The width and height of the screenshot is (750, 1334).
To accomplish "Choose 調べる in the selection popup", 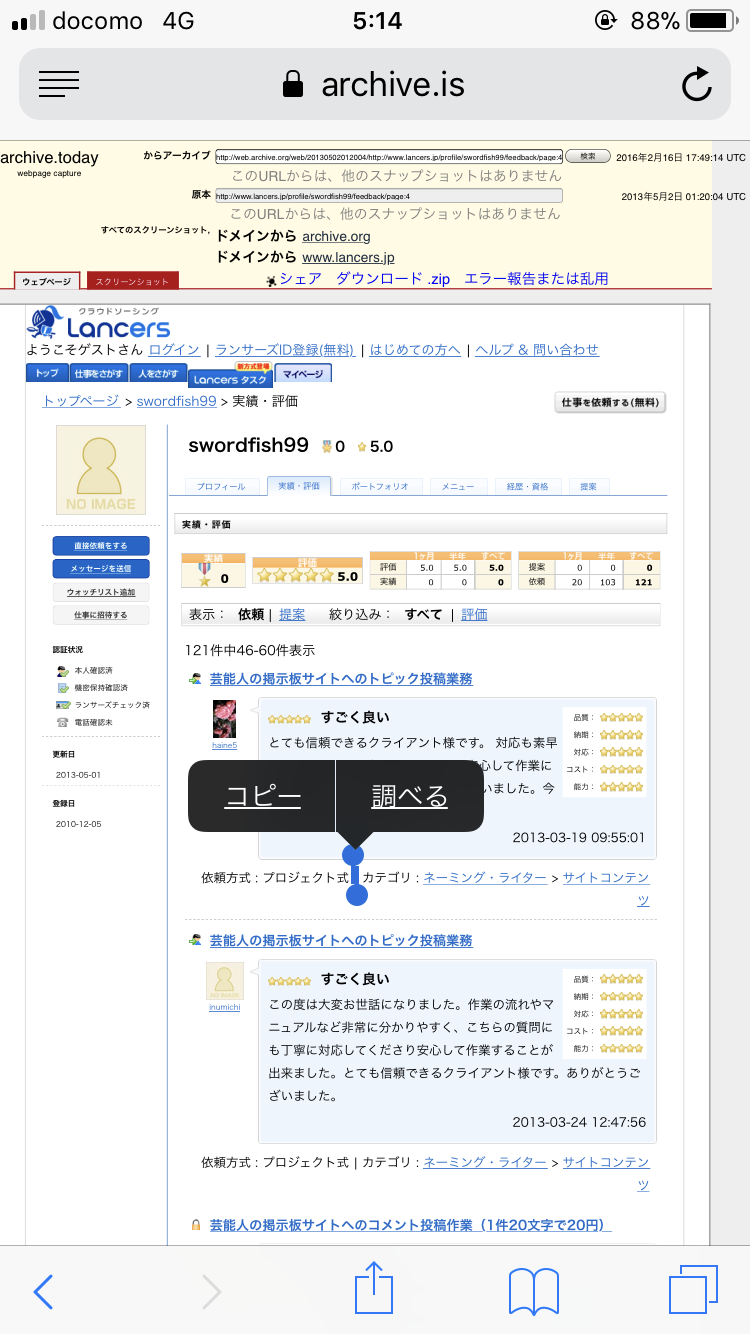I will tap(409, 796).
